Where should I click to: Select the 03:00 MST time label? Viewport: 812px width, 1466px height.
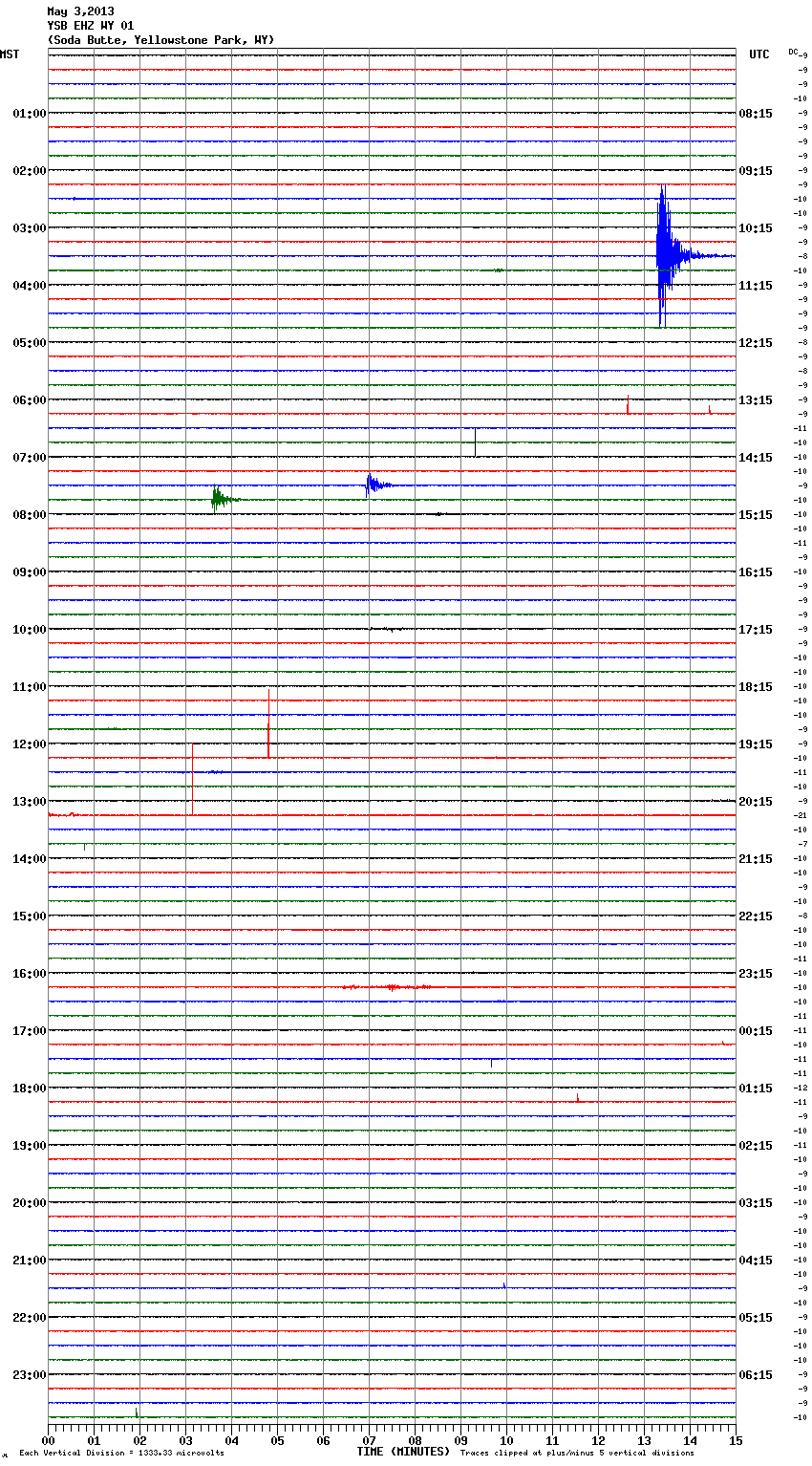click(x=30, y=227)
